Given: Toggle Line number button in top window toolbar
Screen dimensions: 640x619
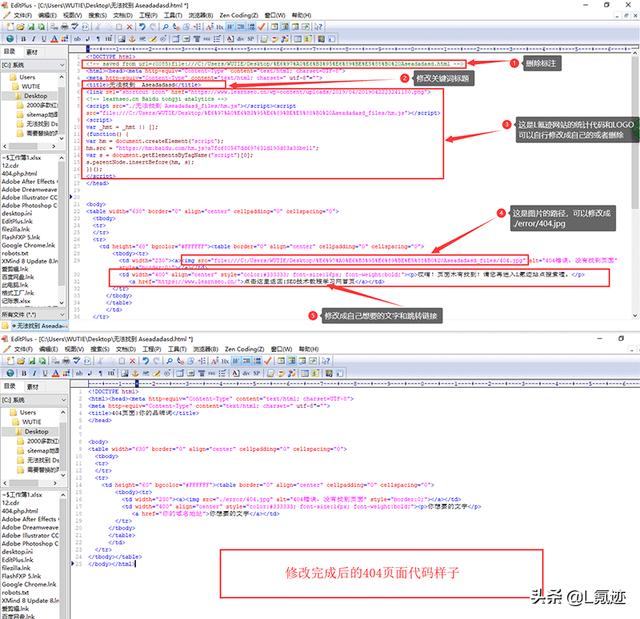Looking at the screenshot, I should click(x=251, y=27).
